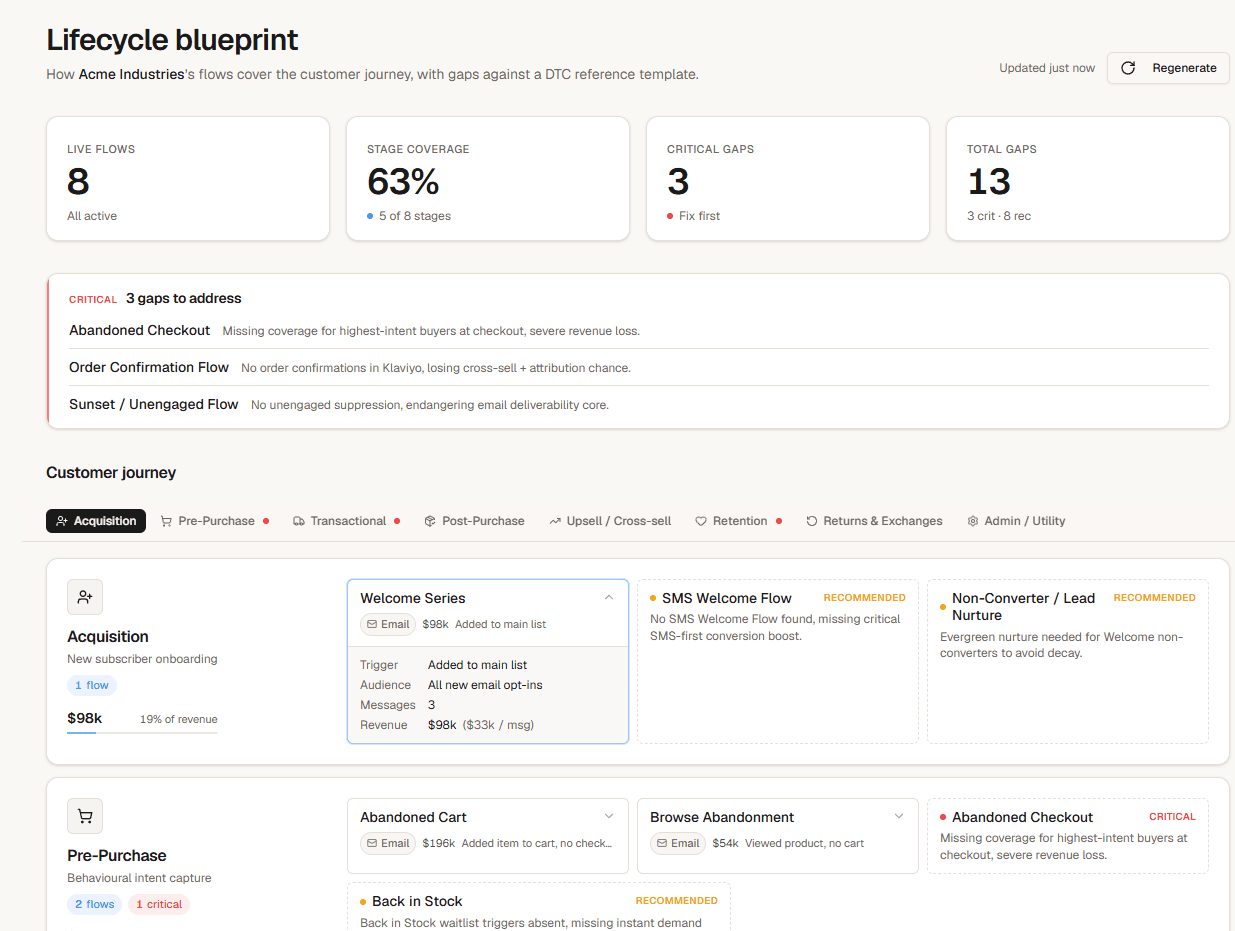Click the Abandoned Checkout row in the critical gaps list
This screenshot has width=1235, height=931.
point(639,330)
